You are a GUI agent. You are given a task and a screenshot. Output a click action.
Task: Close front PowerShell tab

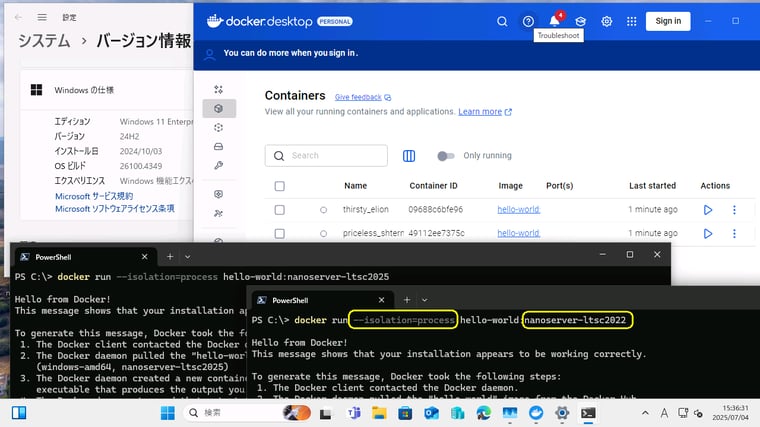pos(381,300)
